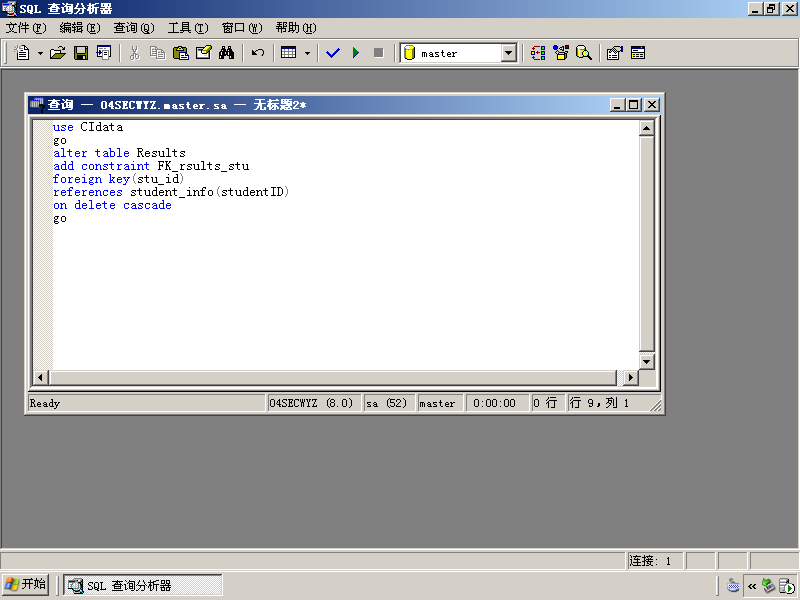Click the SQL 查询分析器 title bar app icon
The height and width of the screenshot is (600, 800).
9,9
